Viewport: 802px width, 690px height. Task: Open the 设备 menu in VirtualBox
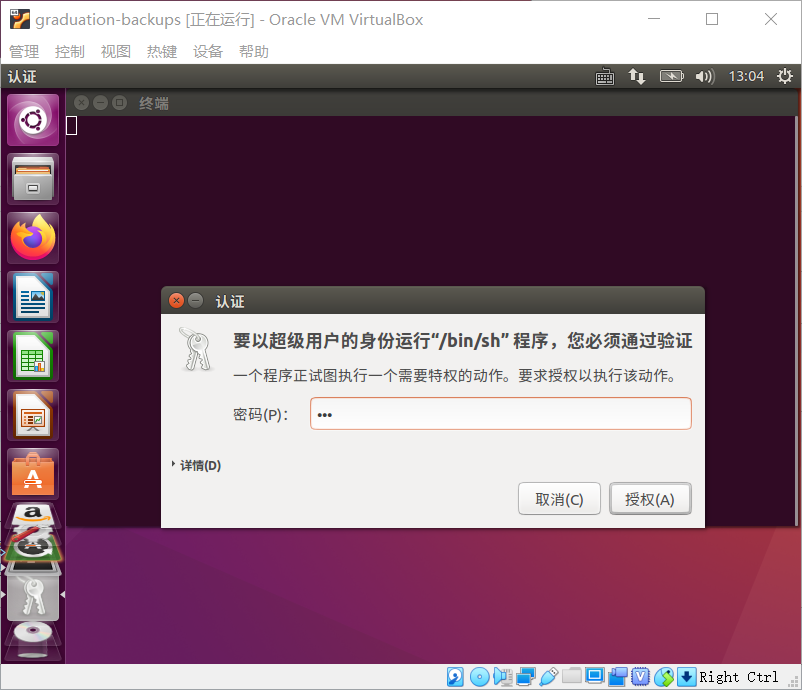(208, 51)
